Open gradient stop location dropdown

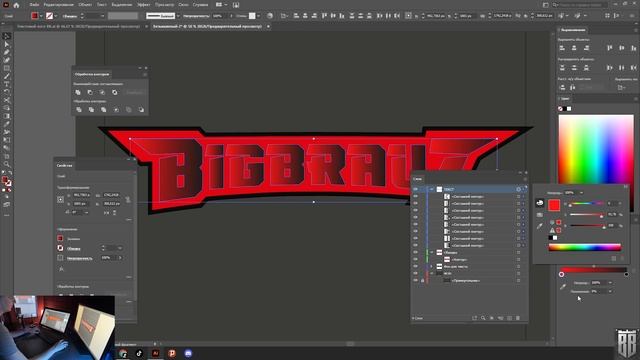610,291
